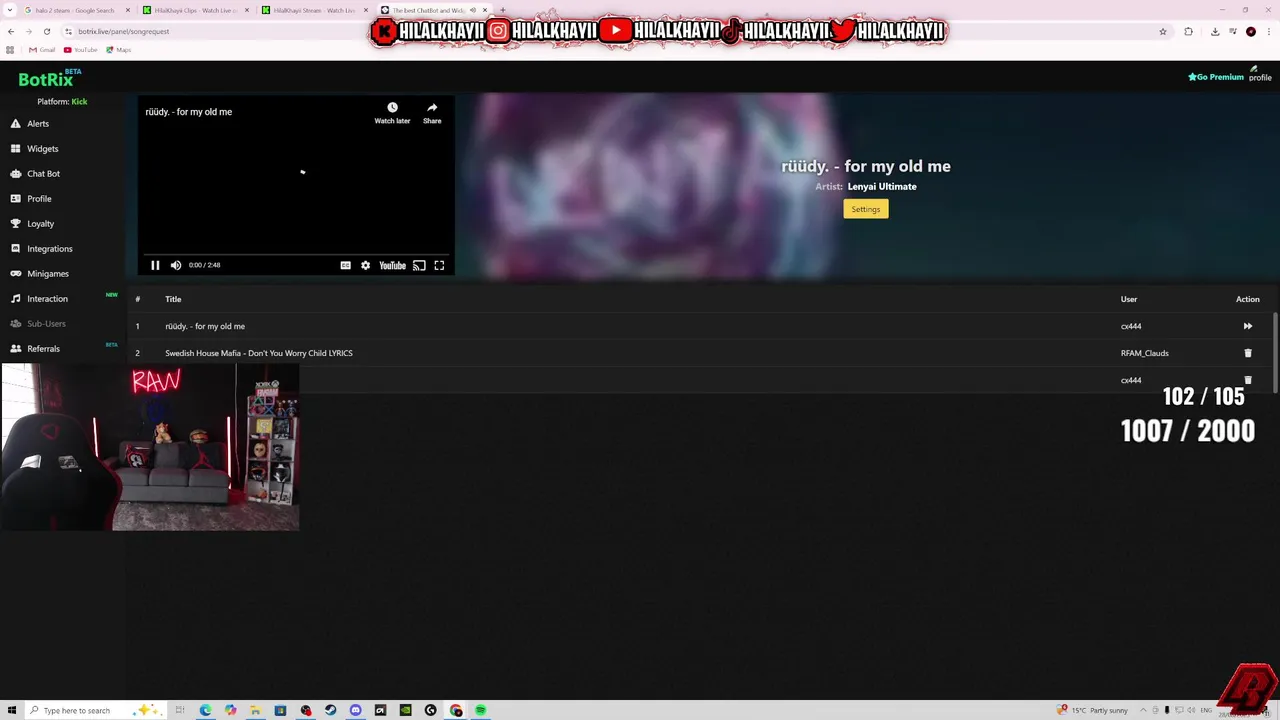Open the Windows Start menu
The width and height of the screenshot is (1280, 720).
[x=12, y=710]
